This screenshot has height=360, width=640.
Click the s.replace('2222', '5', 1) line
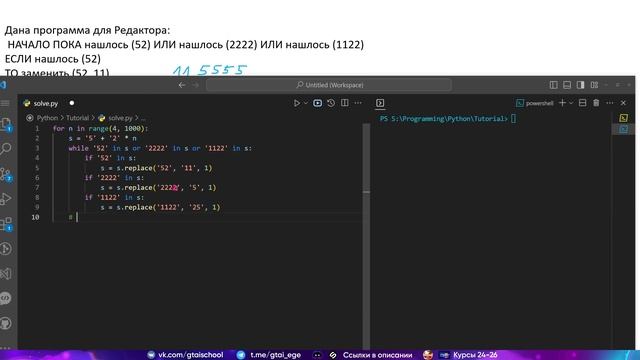158,187
